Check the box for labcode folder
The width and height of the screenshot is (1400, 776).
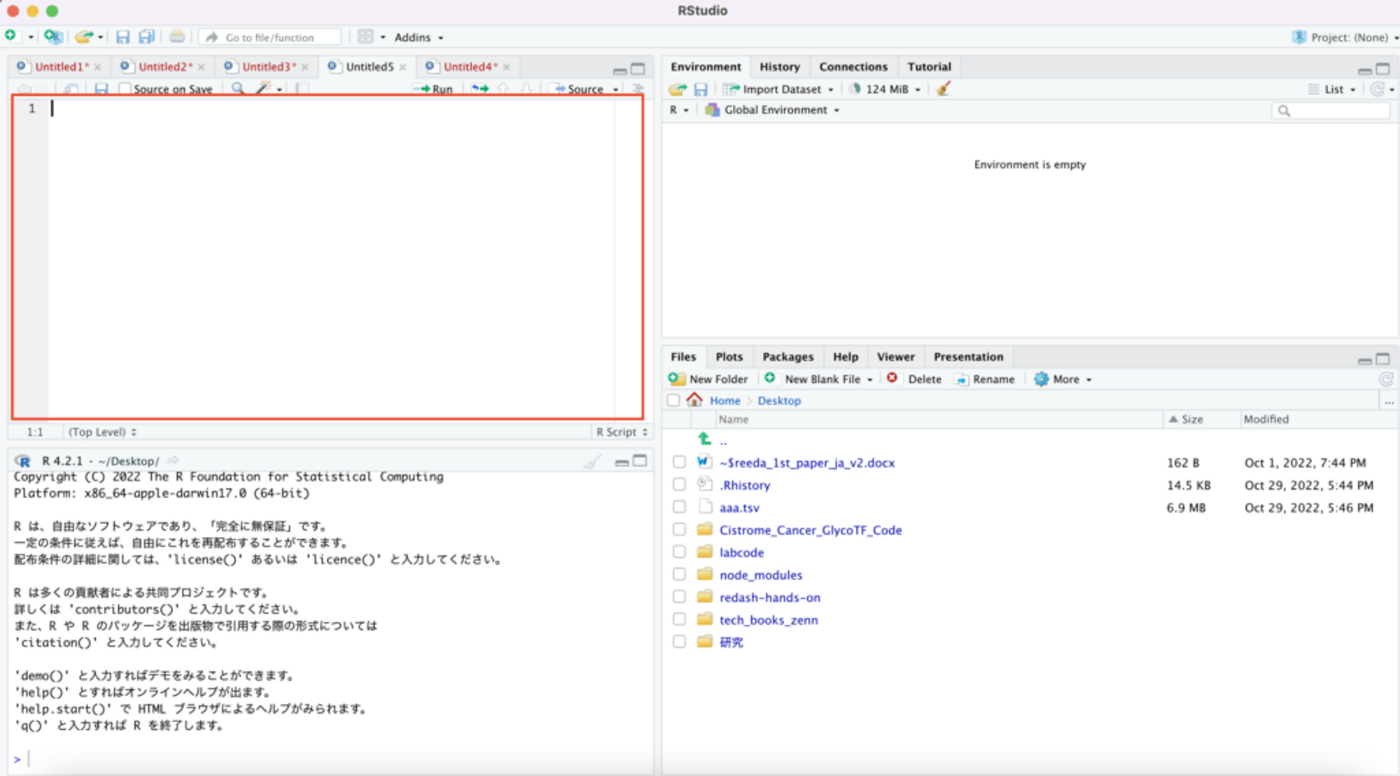679,552
